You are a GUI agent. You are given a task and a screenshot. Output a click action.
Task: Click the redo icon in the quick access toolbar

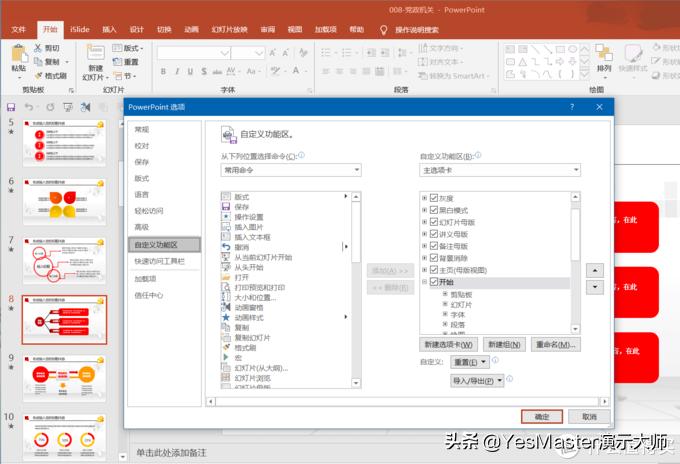click(x=50, y=107)
